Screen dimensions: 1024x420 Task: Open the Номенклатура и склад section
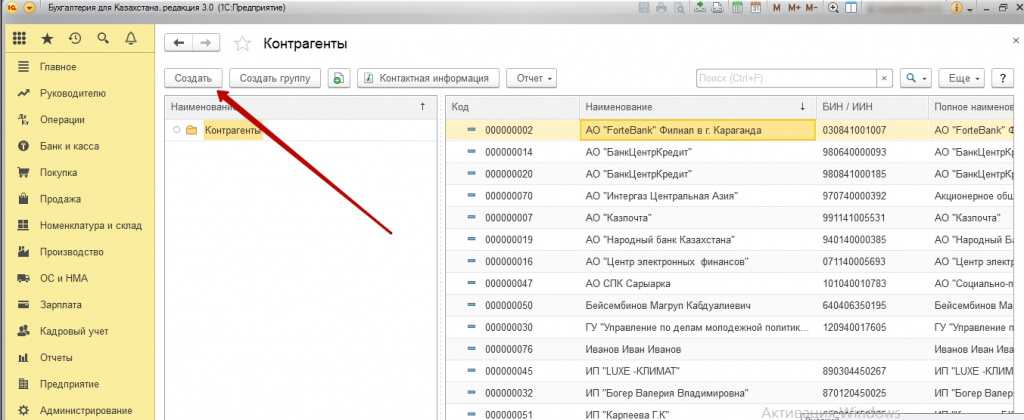pyautogui.click(x=91, y=225)
